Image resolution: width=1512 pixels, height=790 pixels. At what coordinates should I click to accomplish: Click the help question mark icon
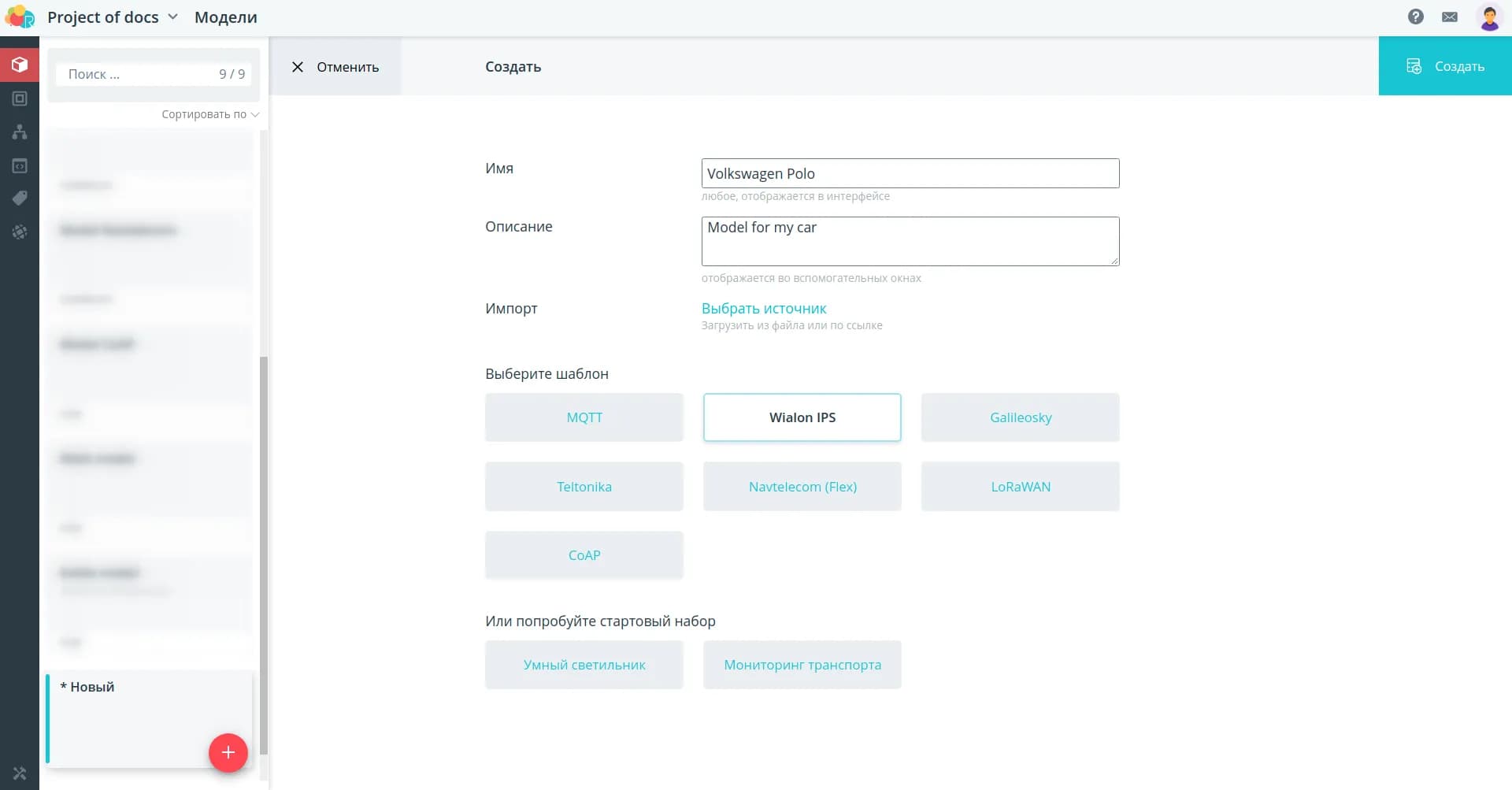[x=1415, y=17]
